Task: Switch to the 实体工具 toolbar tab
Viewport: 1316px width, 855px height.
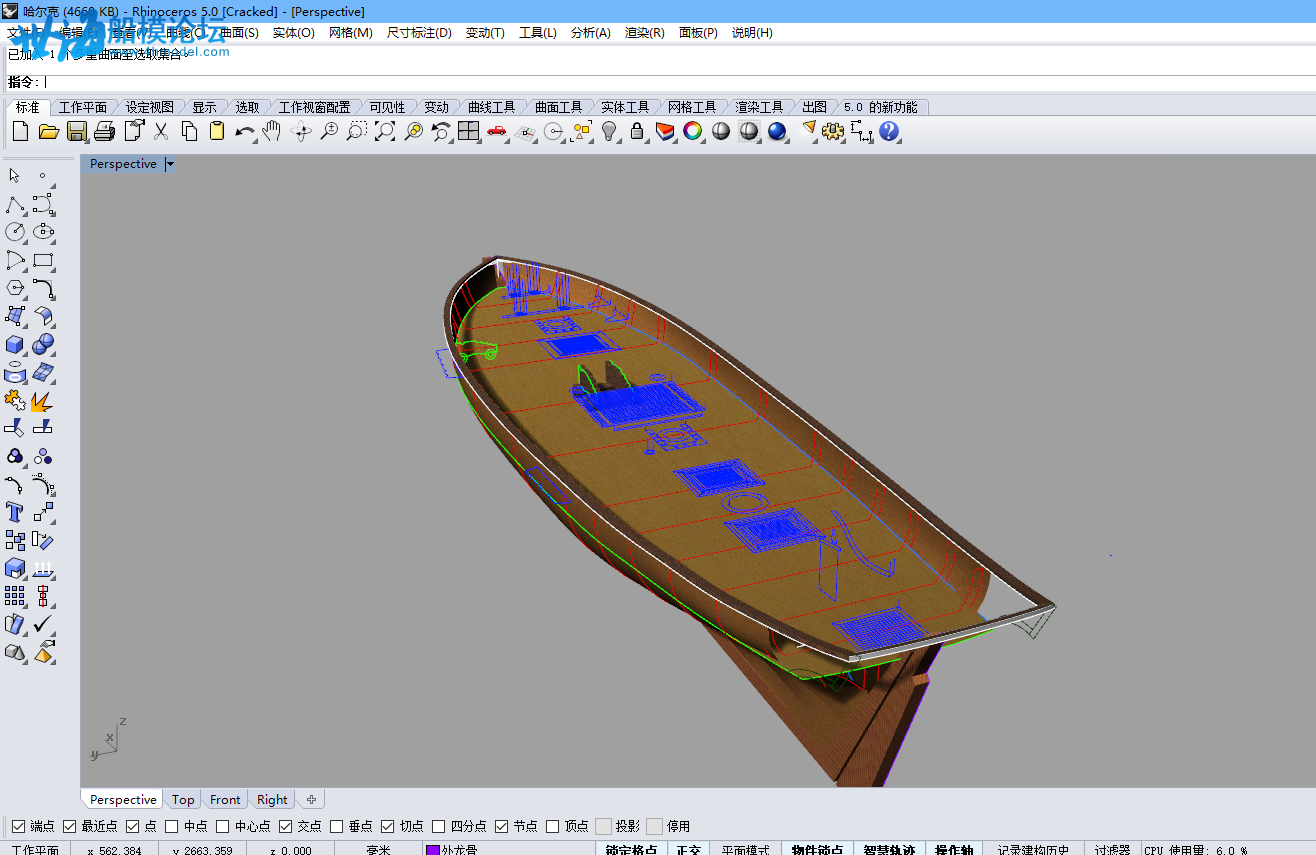Action: pos(625,107)
